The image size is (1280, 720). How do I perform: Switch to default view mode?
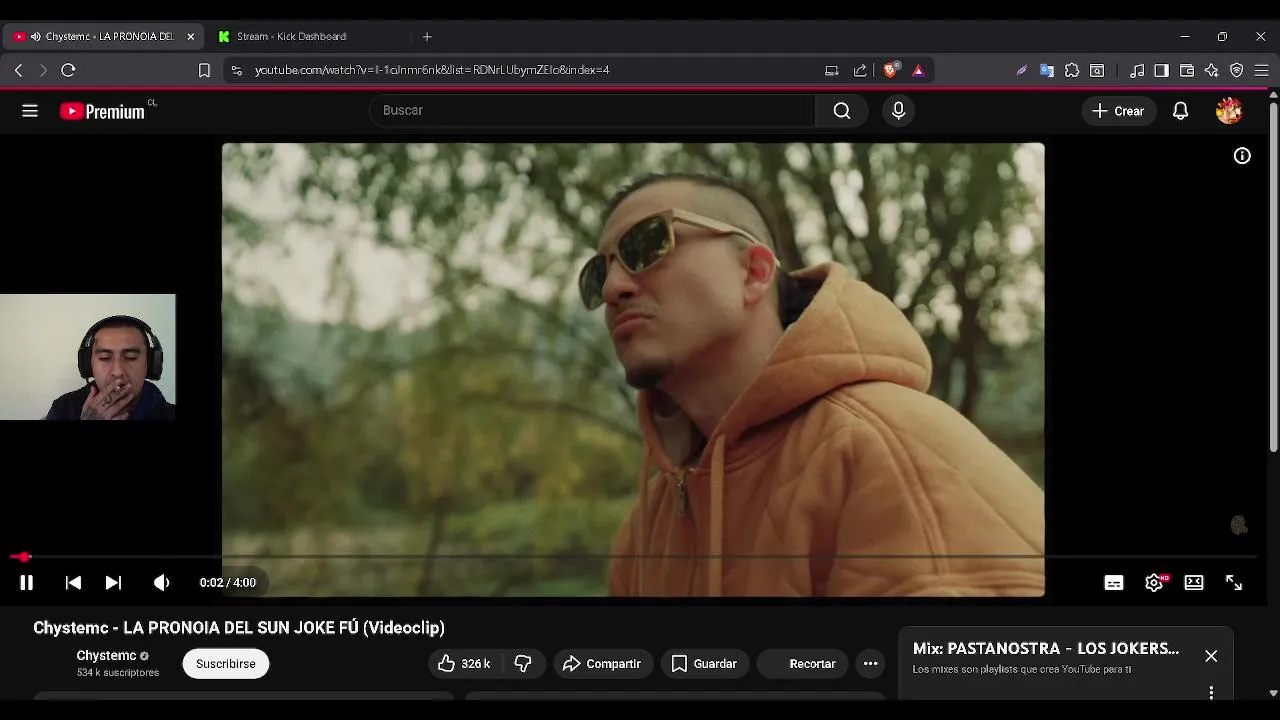point(1194,583)
